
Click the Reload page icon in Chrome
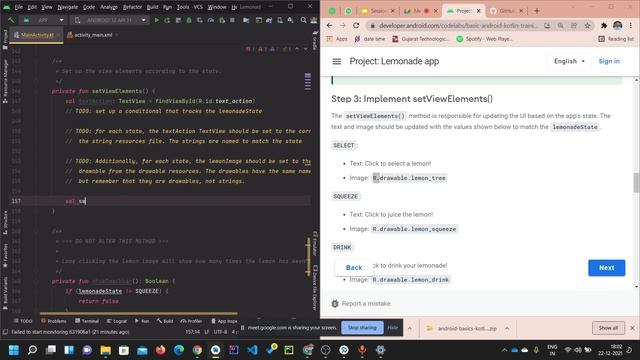click(x=356, y=25)
